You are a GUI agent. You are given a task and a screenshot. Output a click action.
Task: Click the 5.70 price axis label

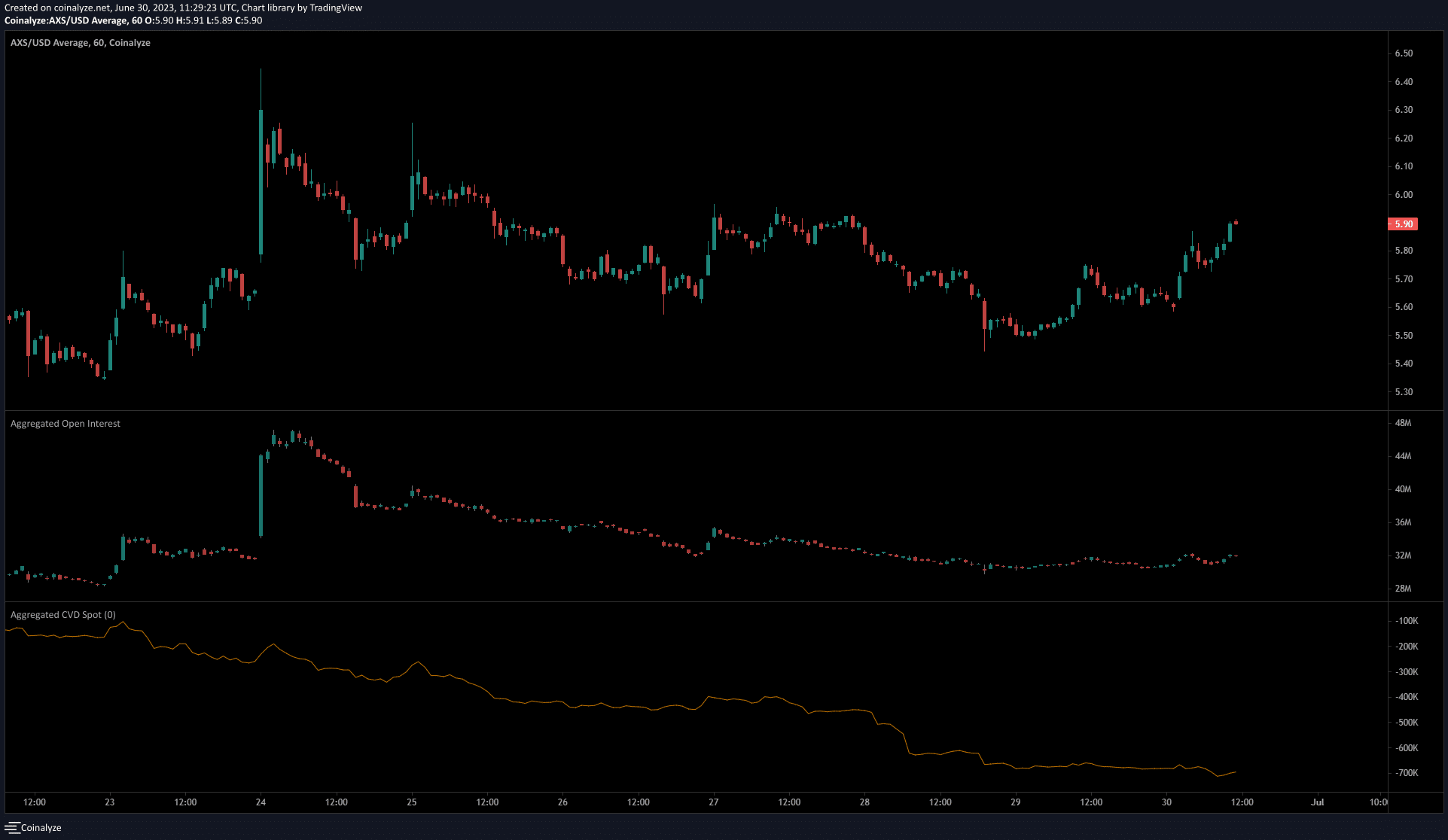click(x=1404, y=279)
